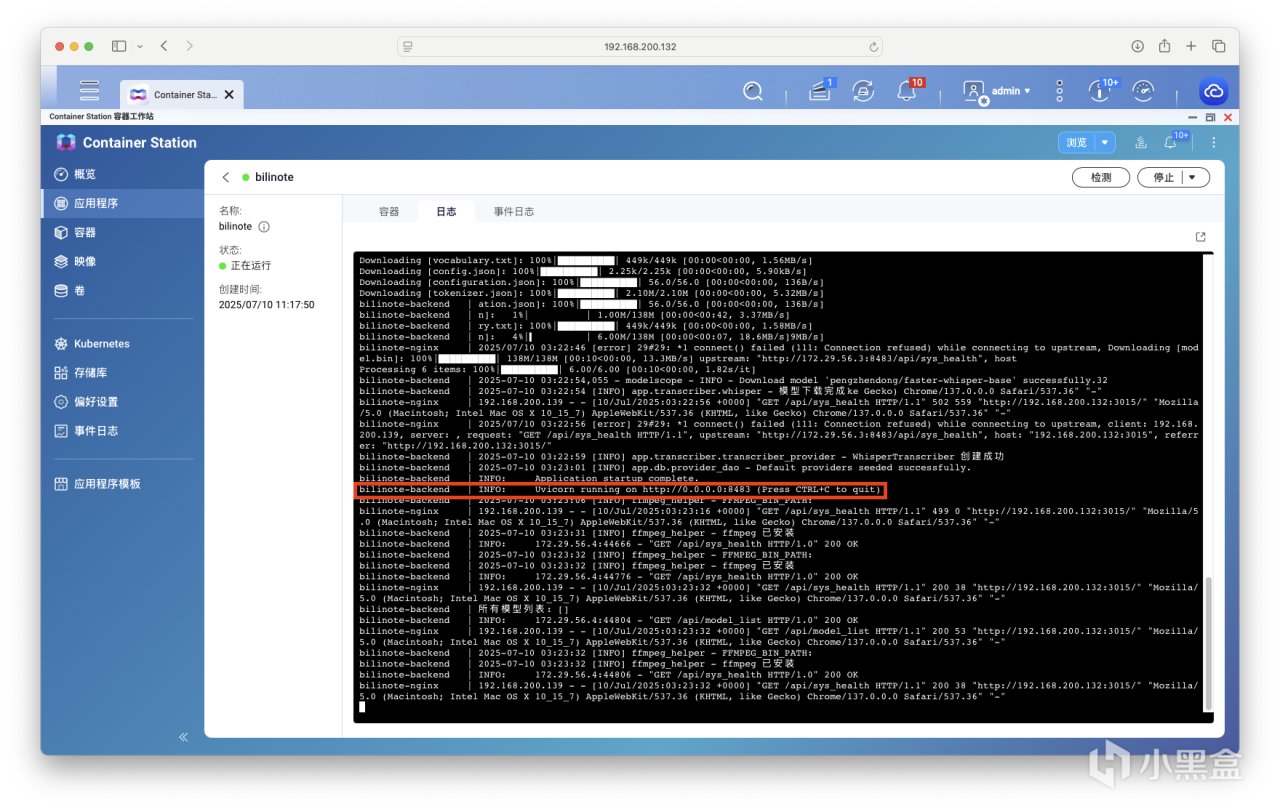This screenshot has width=1280, height=809.
Task: Open Container Station three-dot menu
Action: click(x=1214, y=143)
